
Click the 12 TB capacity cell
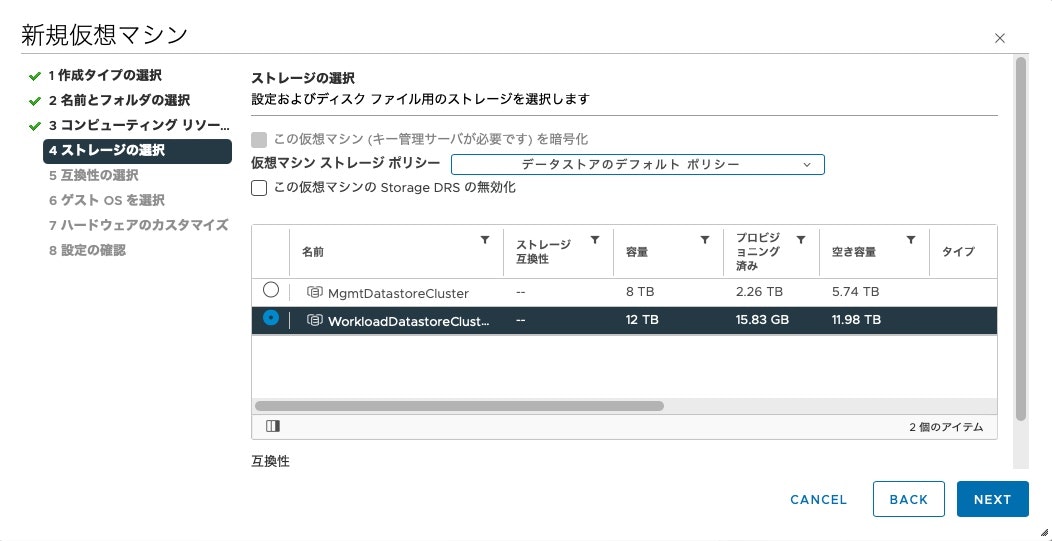642,320
